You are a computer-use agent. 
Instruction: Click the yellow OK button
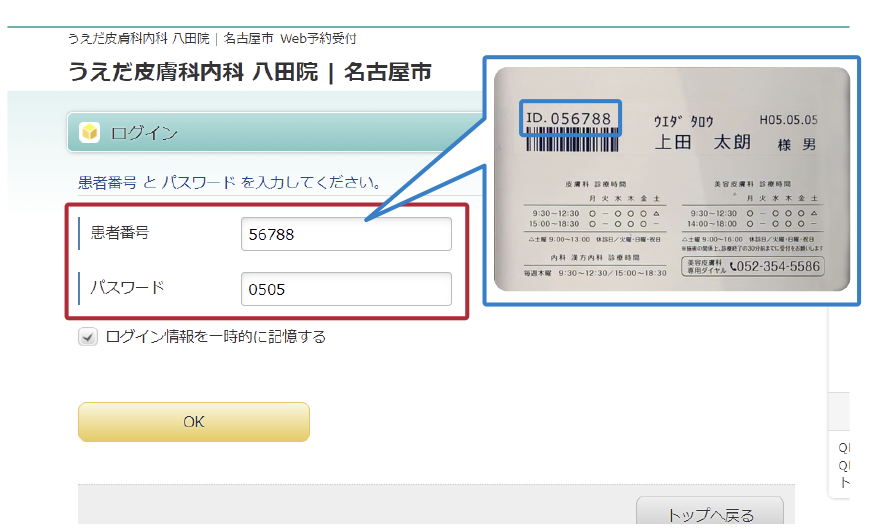[x=194, y=422]
